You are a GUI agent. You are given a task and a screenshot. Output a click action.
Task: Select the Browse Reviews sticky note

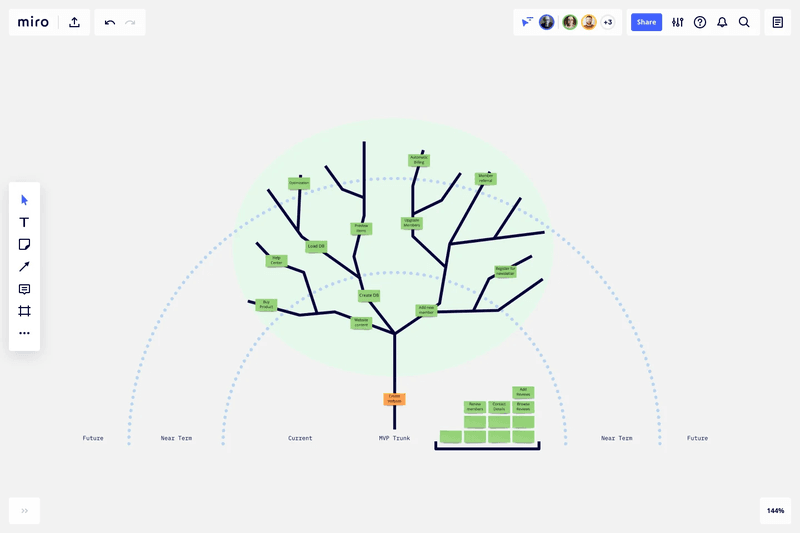pyautogui.click(x=523, y=407)
